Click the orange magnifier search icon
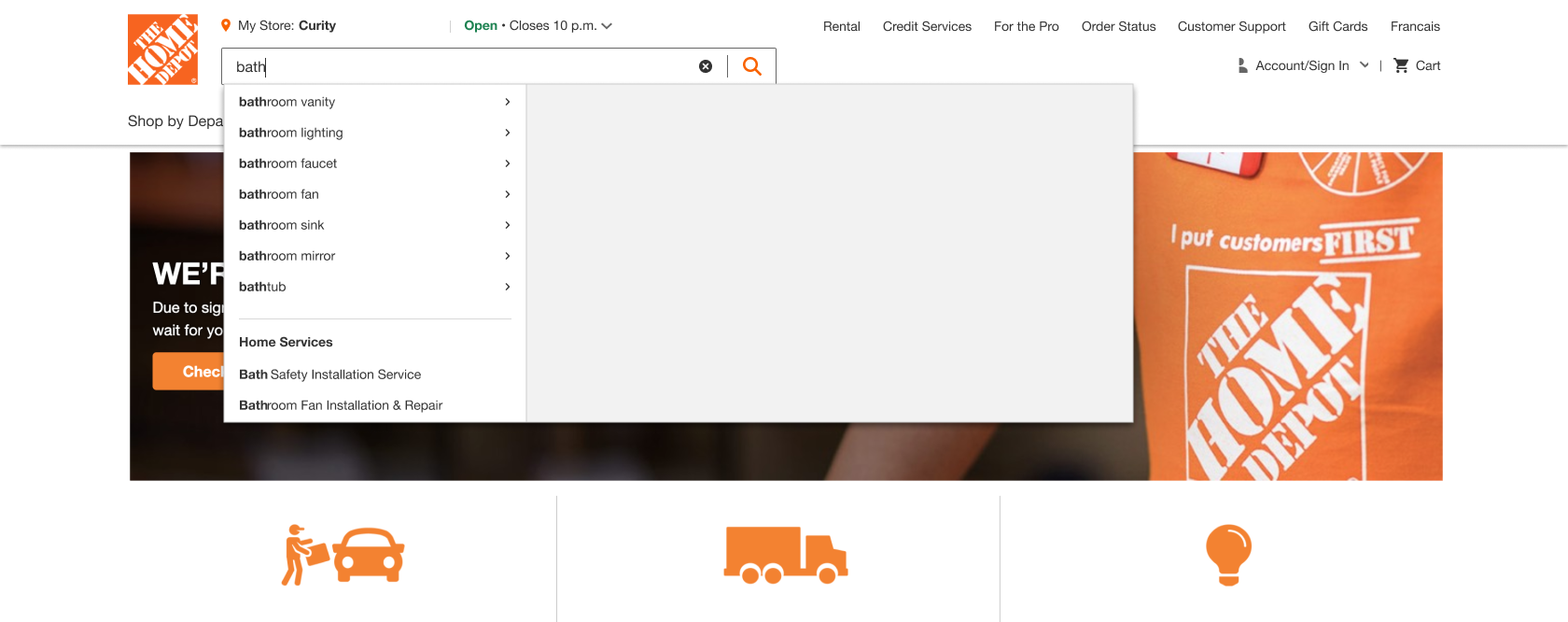 [751, 66]
